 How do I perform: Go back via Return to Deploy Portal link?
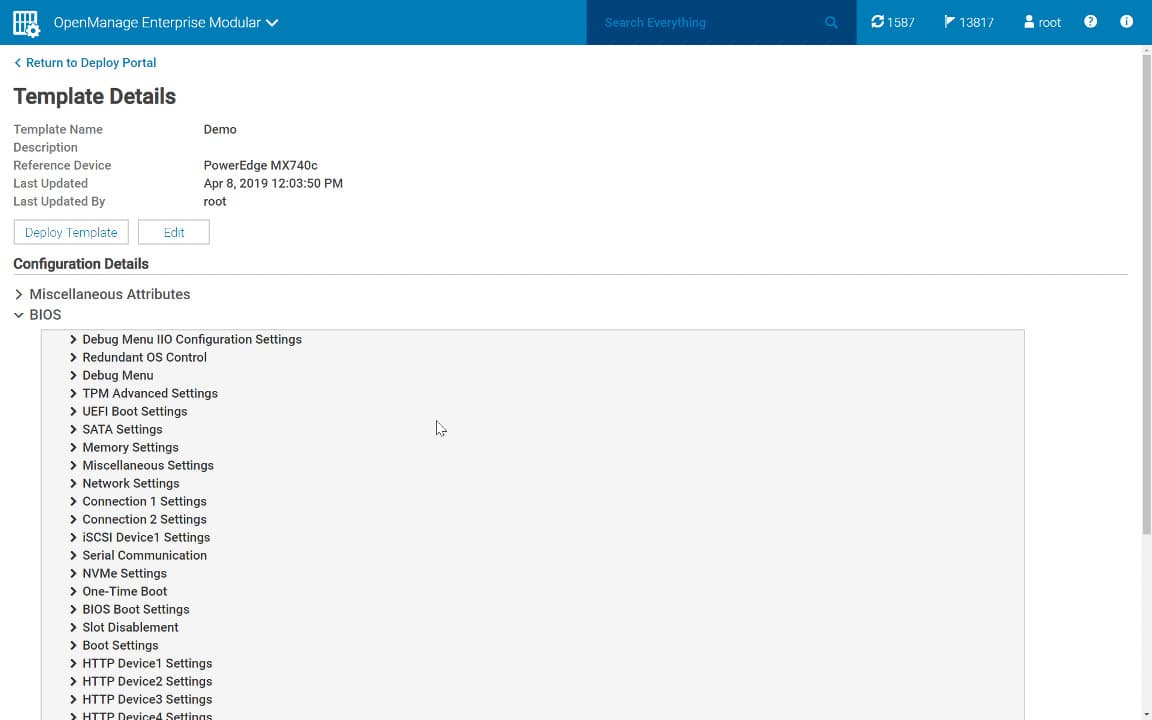(85, 63)
